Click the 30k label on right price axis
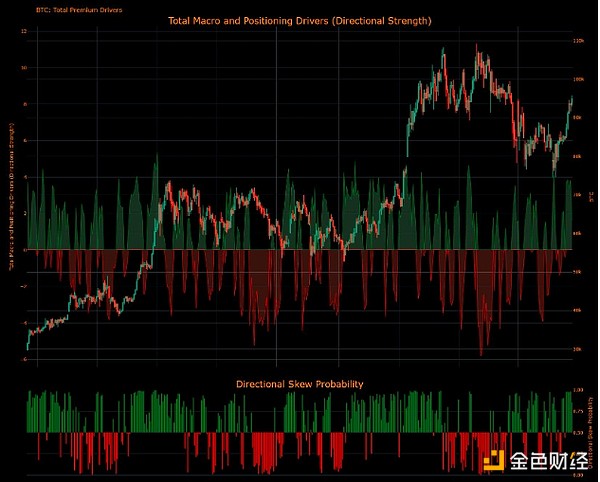600x482 pixels. [578, 349]
